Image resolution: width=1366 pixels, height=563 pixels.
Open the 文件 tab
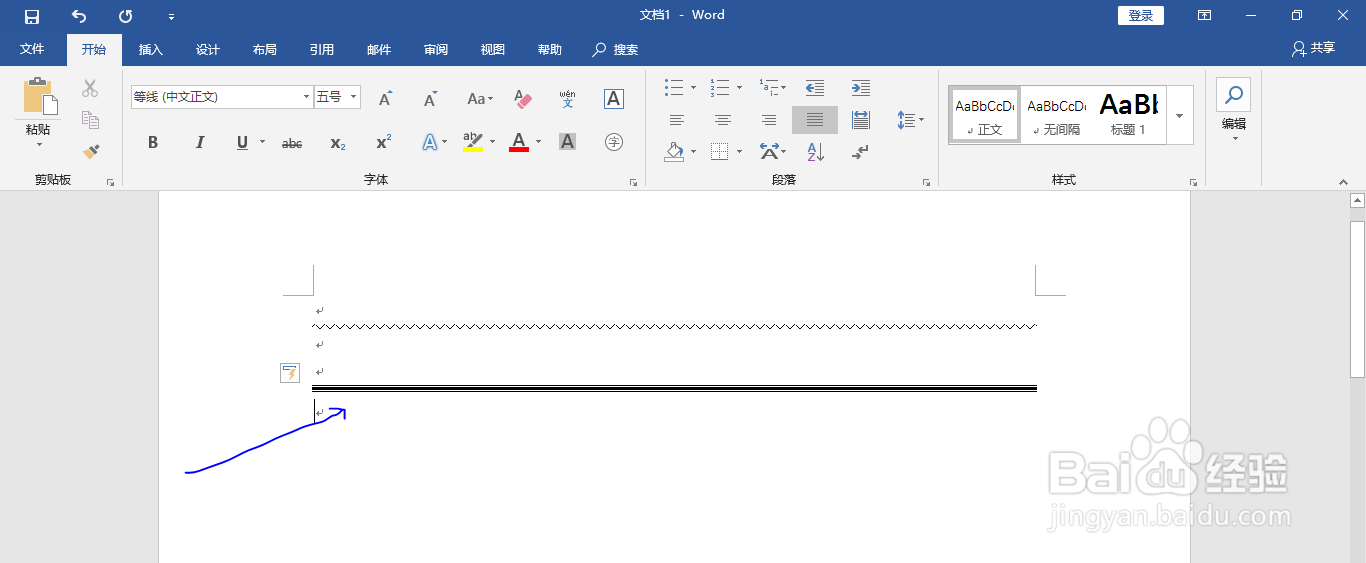(x=32, y=50)
